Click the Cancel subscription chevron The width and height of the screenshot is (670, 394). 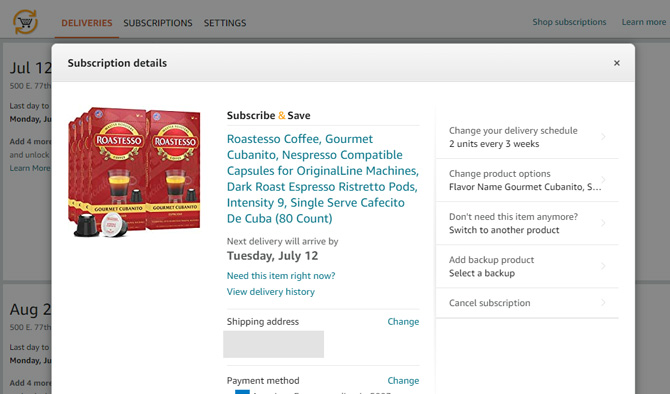tap(603, 303)
